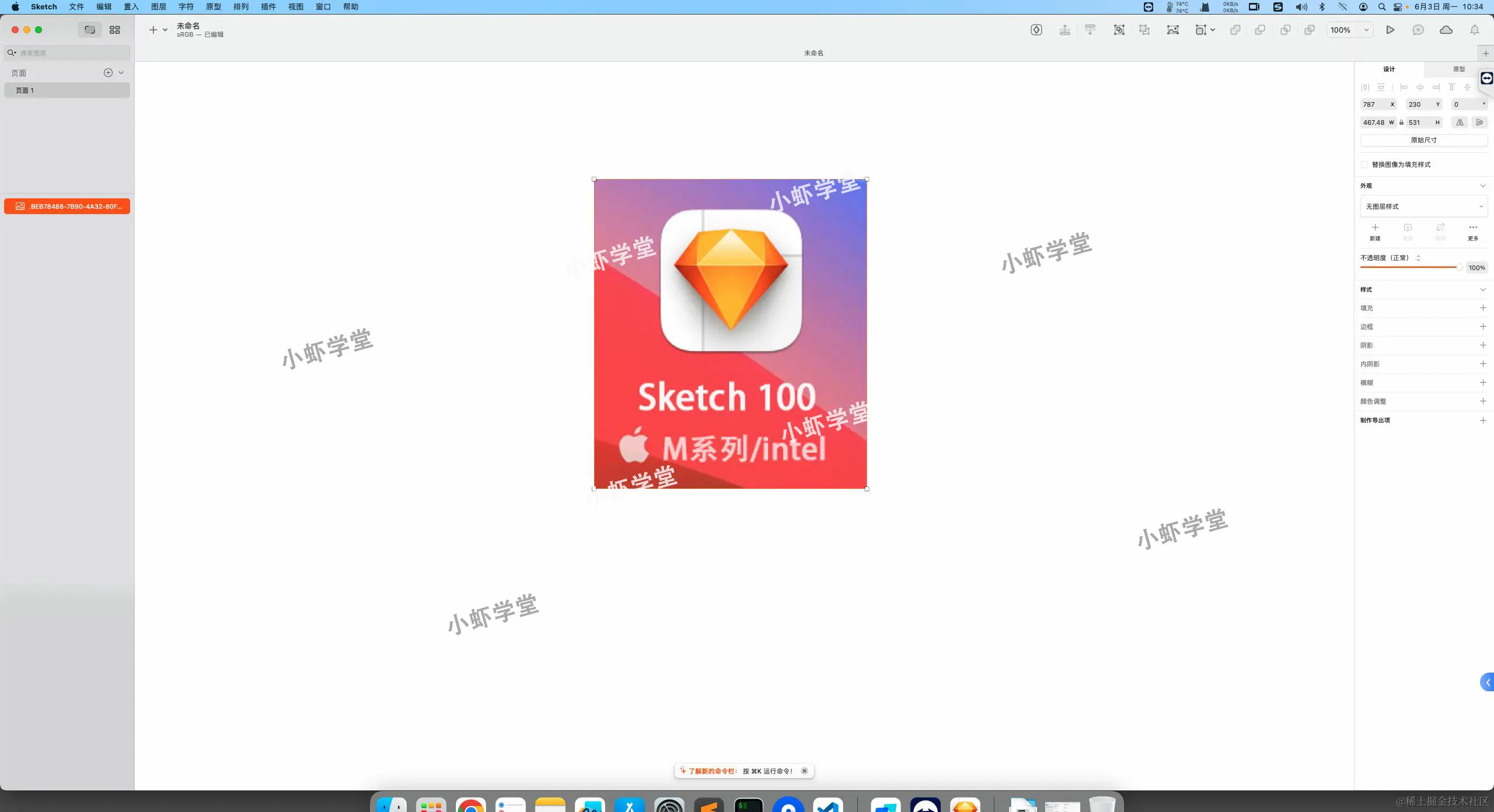Image resolution: width=1494 pixels, height=812 pixels.
Task: Create a new layer style with 新建
Action: tap(1375, 231)
